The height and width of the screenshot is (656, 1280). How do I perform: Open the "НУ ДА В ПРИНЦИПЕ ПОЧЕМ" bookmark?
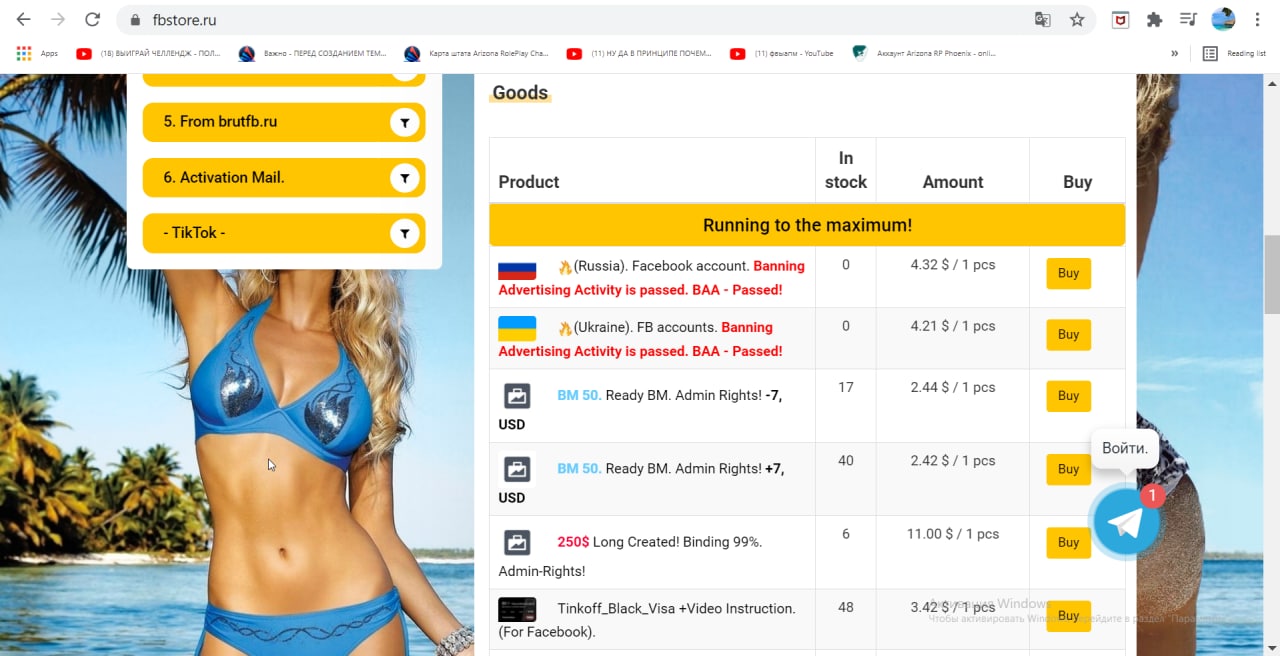639,53
